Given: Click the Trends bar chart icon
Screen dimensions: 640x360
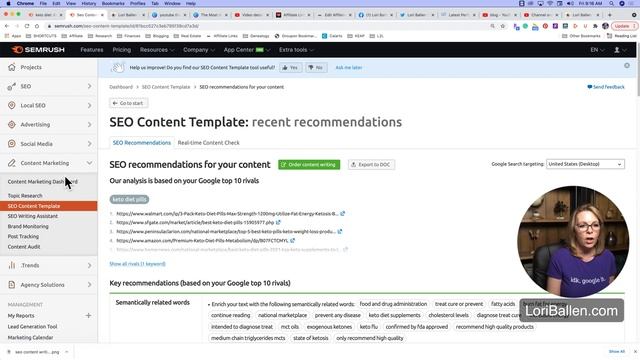Looking at the screenshot, I should (12, 265).
